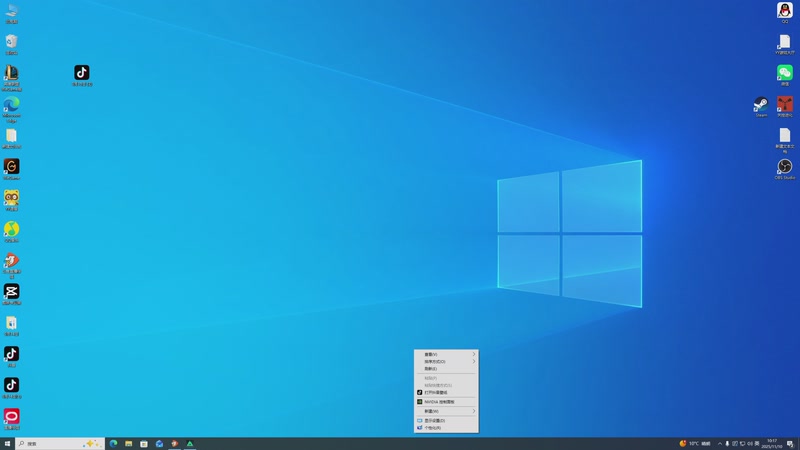This screenshot has width=800, height=450.
Task: Select the text document icon above OBS Studio
Action: 785,140
